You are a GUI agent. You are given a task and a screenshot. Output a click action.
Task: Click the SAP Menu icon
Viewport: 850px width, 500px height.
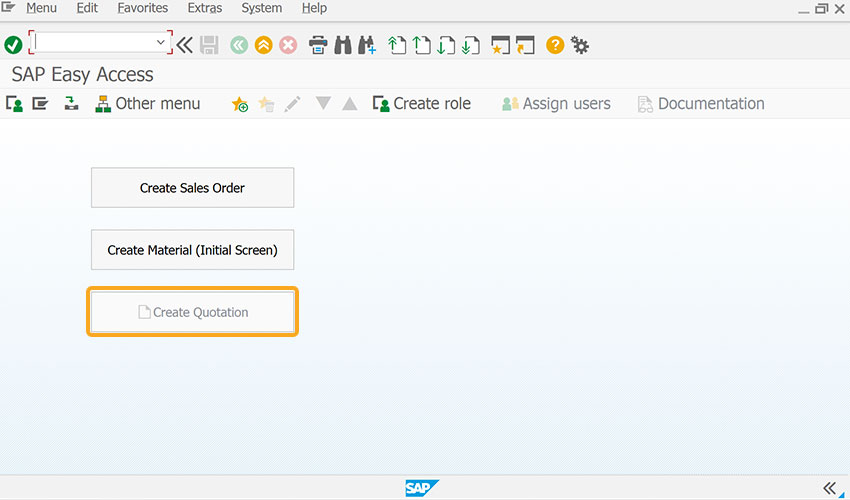(x=40, y=104)
